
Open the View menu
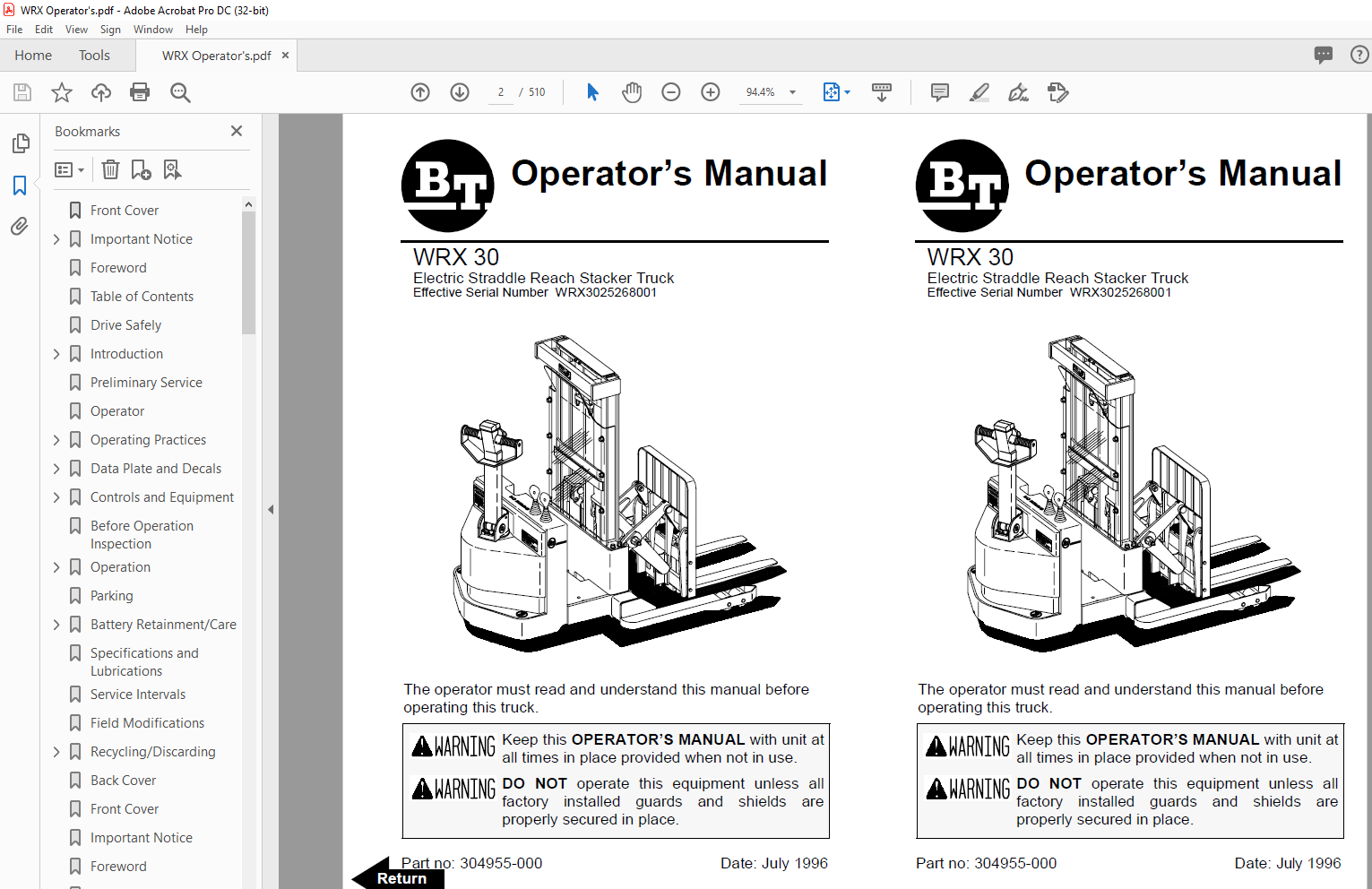click(x=76, y=30)
